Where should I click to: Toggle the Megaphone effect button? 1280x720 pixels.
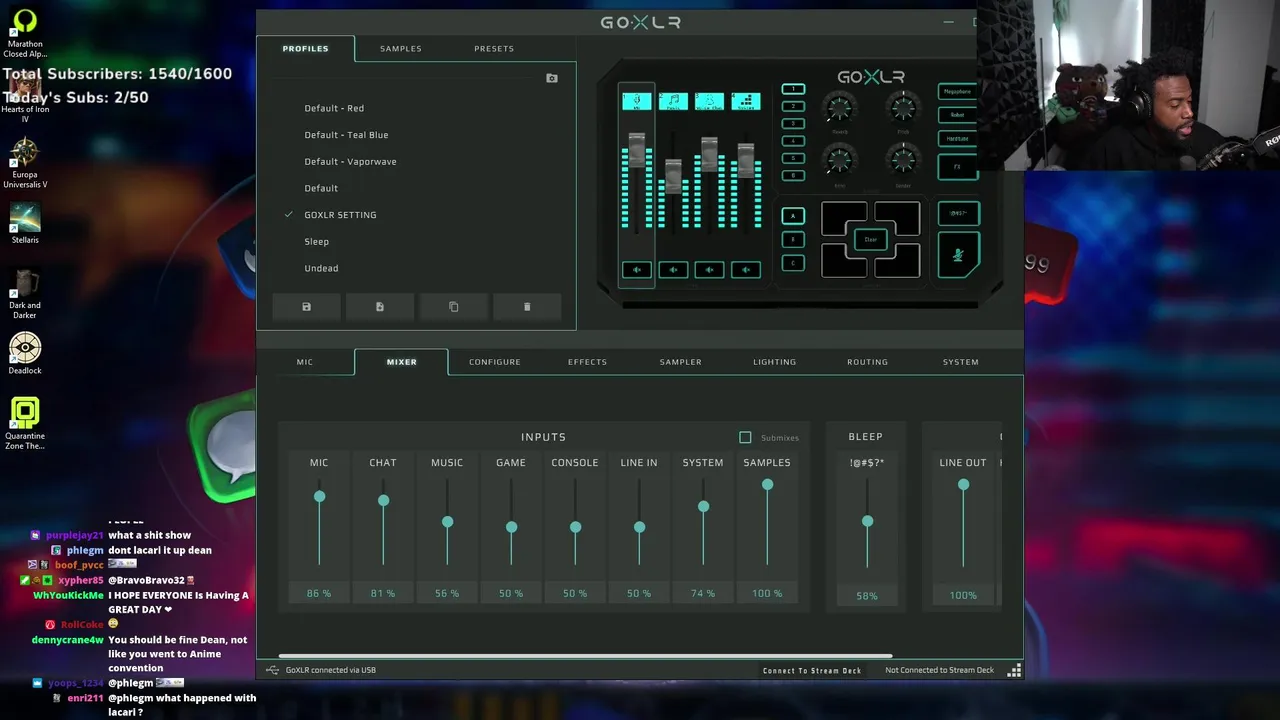(x=957, y=92)
